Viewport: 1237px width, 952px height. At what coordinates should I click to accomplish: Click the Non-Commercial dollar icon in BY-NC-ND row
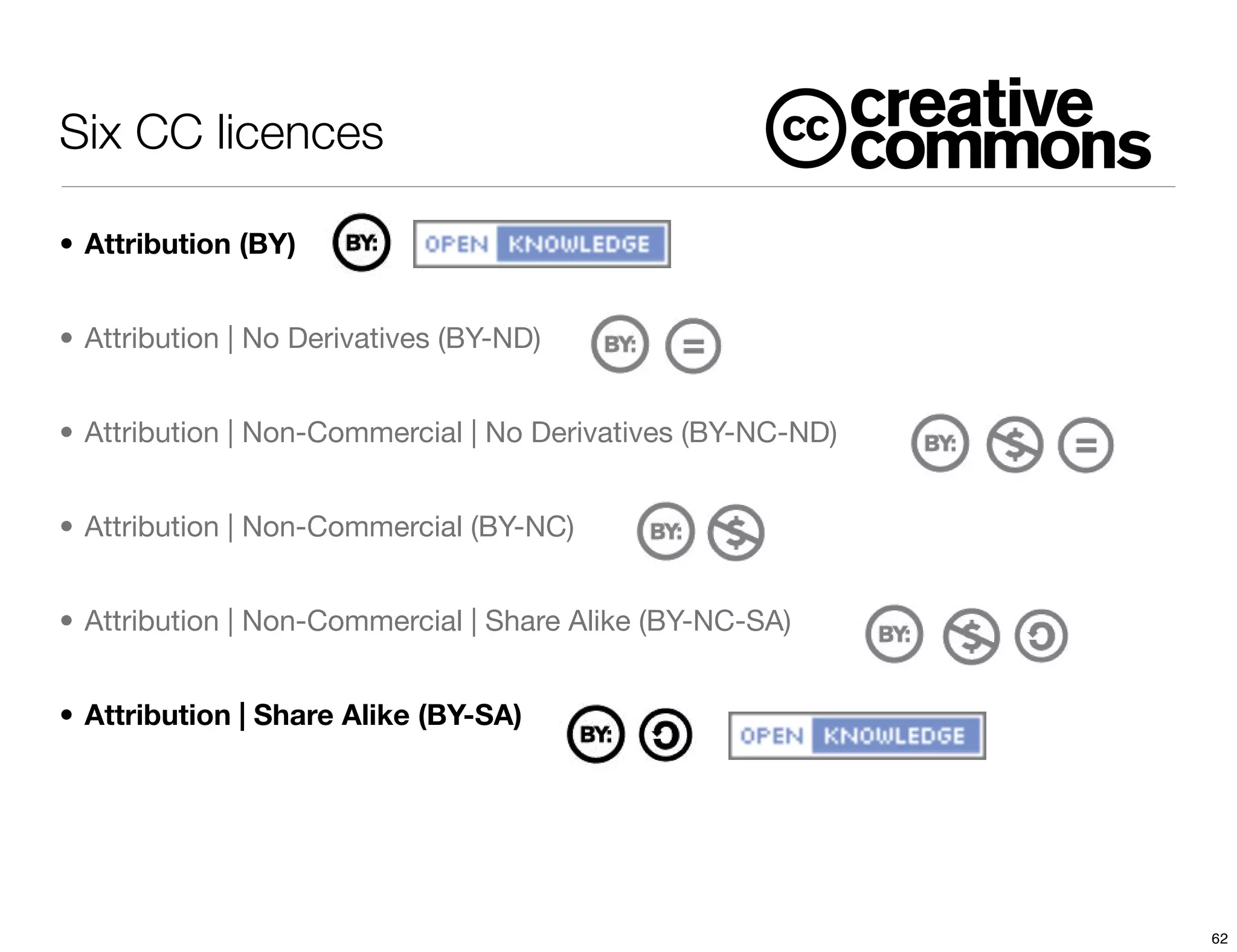tap(1015, 445)
